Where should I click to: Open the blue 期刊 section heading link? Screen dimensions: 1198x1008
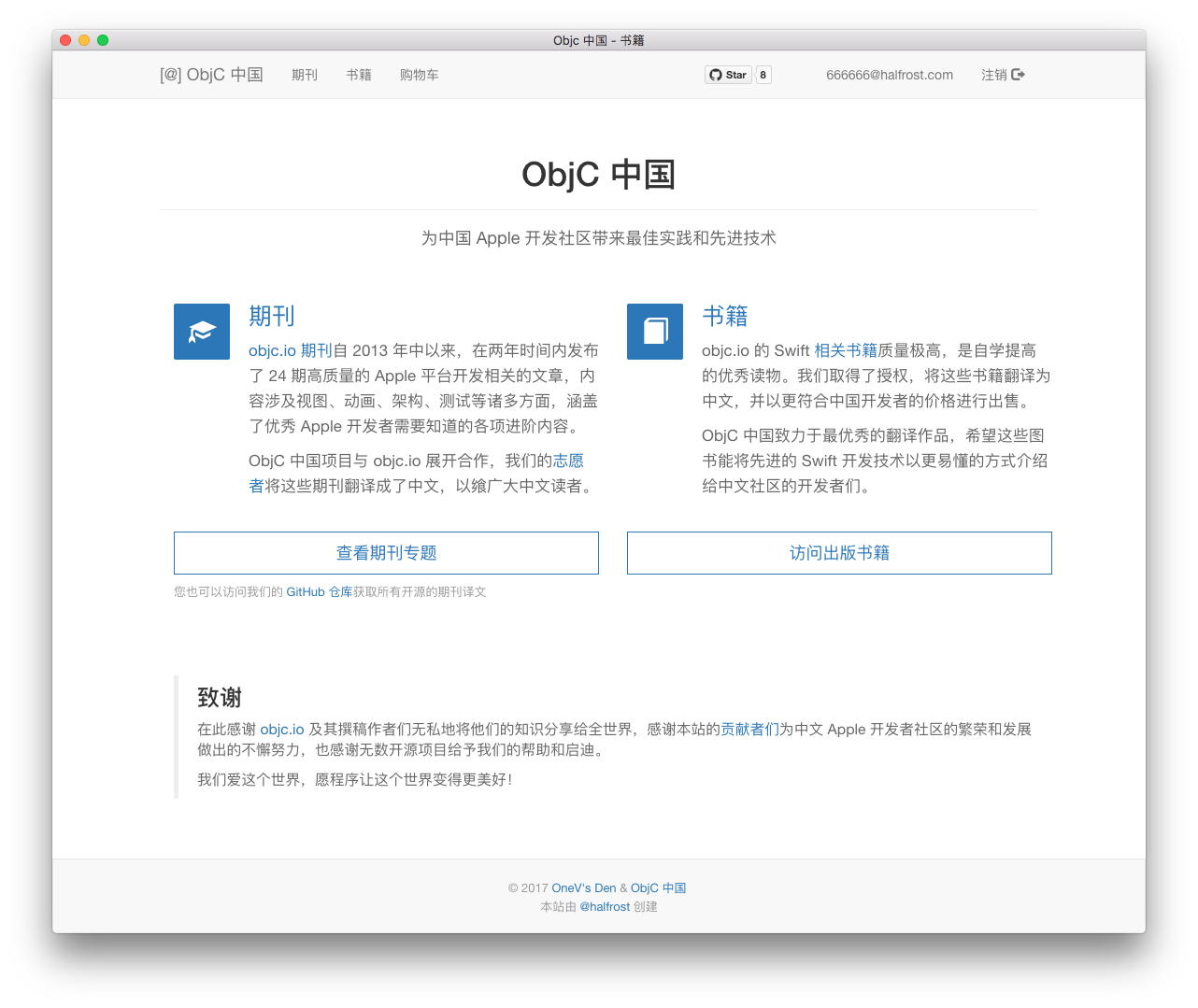(x=272, y=317)
